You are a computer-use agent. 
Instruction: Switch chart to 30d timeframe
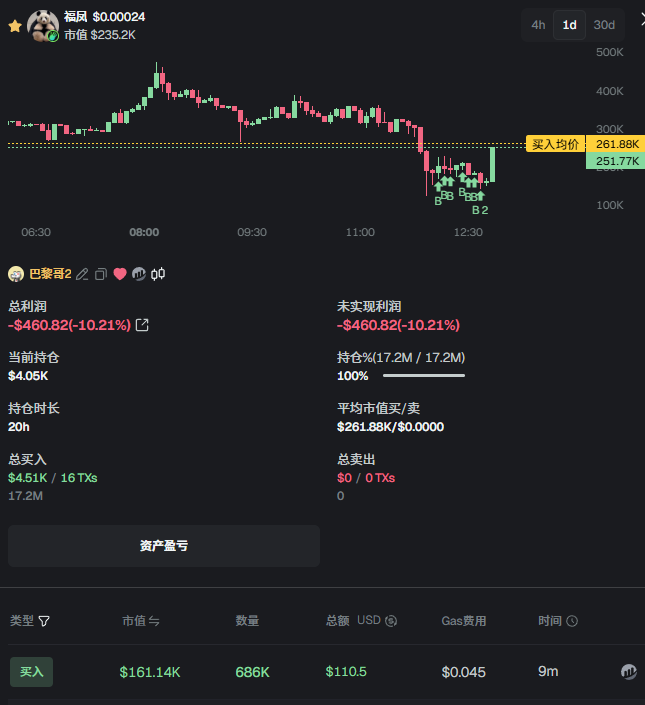[x=604, y=25]
